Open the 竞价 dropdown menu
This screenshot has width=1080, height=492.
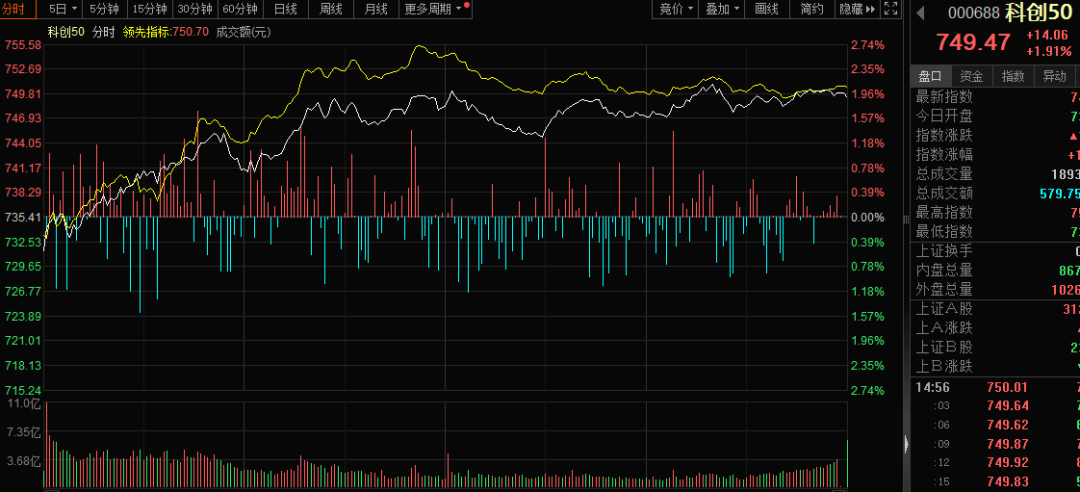(x=676, y=9)
